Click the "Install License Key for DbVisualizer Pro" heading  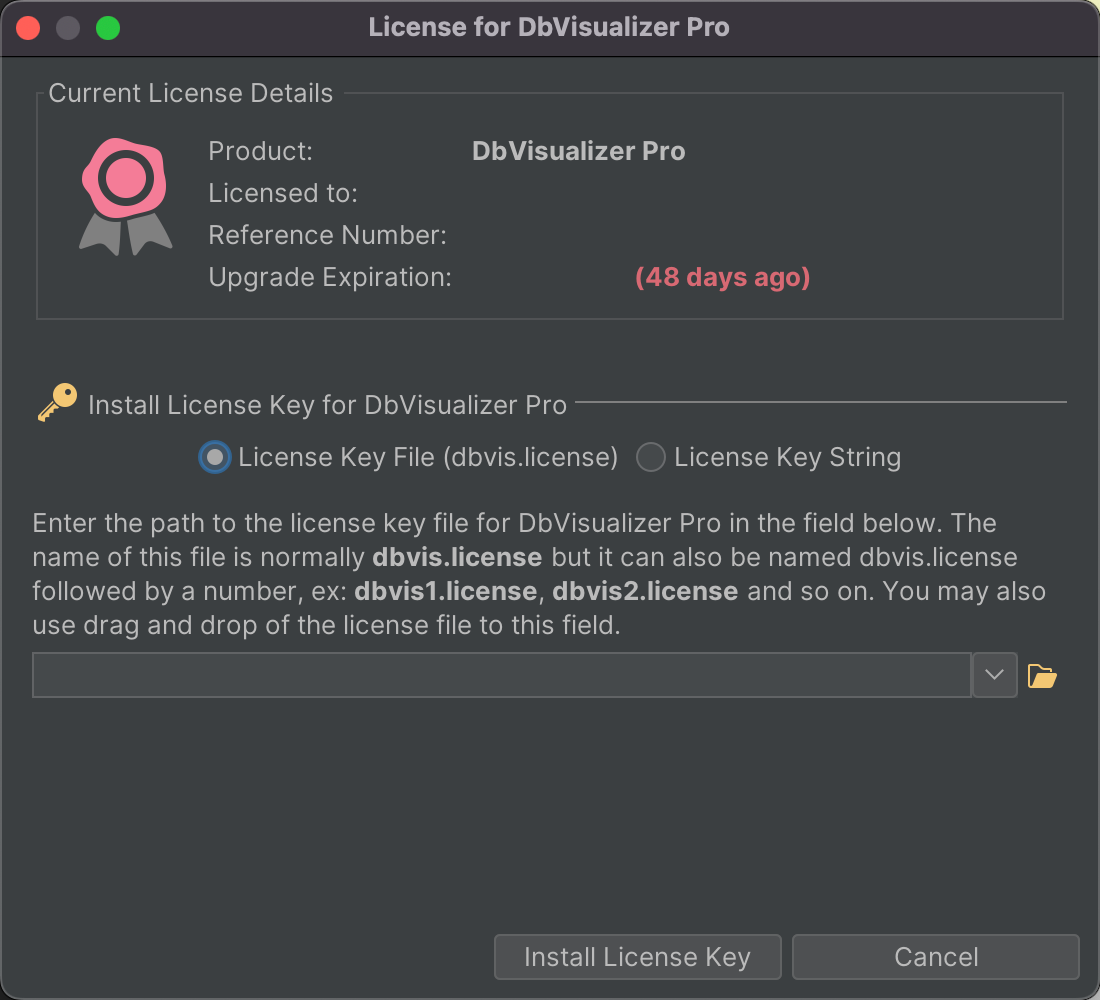point(328,405)
